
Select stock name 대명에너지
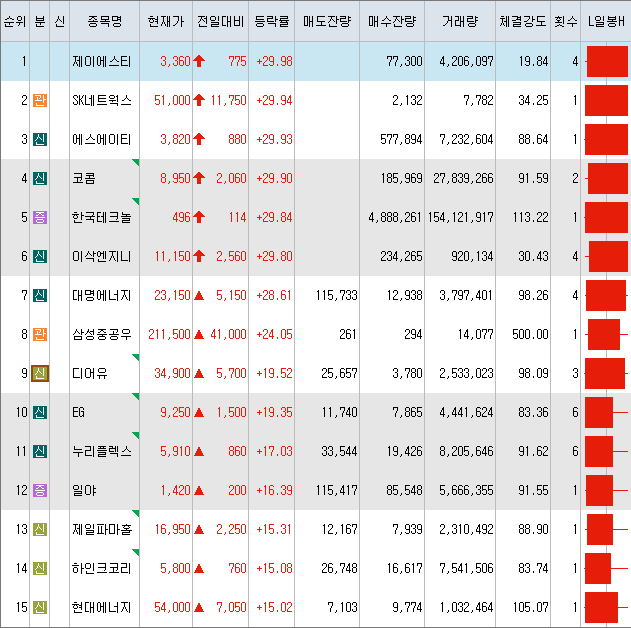tap(102, 295)
